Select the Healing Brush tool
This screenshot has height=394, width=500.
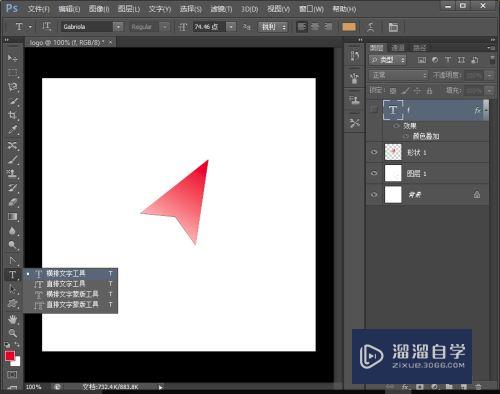pyautogui.click(x=12, y=145)
